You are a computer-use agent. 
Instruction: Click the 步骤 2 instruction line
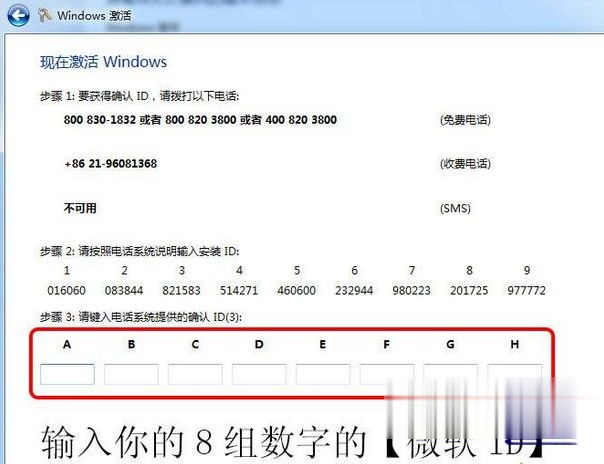(139, 251)
